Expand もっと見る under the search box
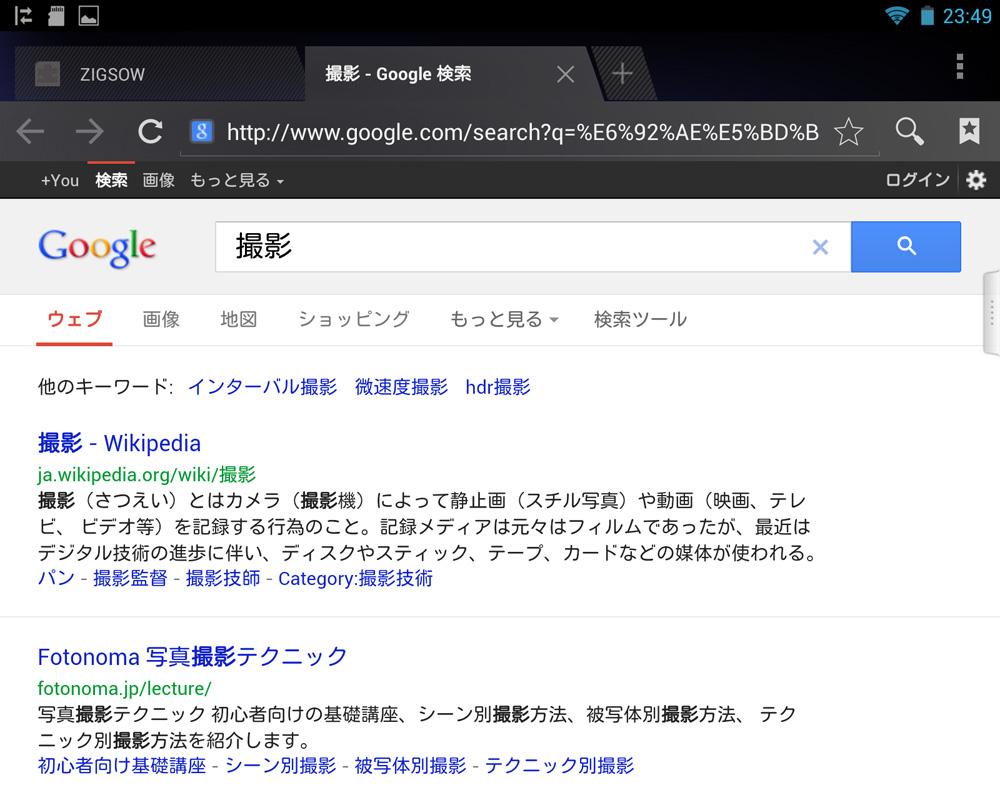This screenshot has width=1000, height=800. click(x=504, y=319)
